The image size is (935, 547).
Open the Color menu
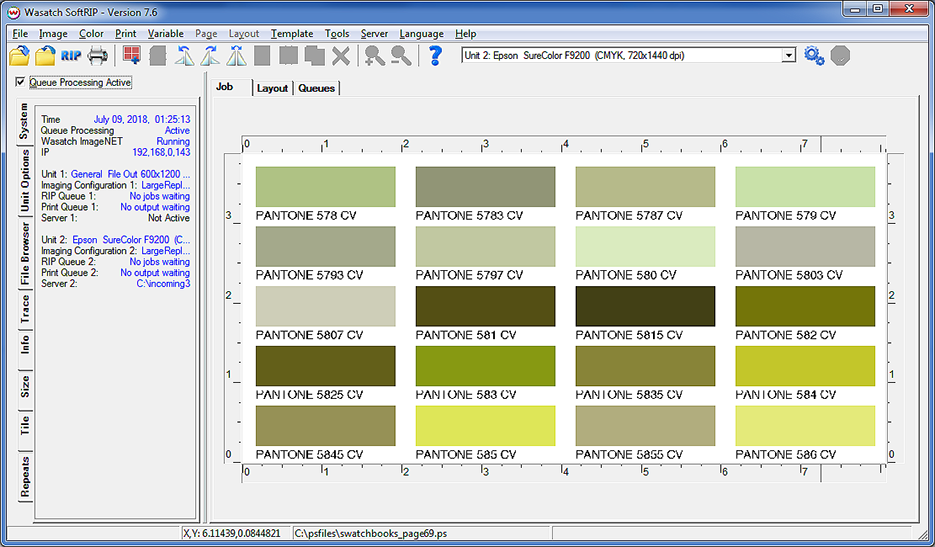tap(91, 33)
